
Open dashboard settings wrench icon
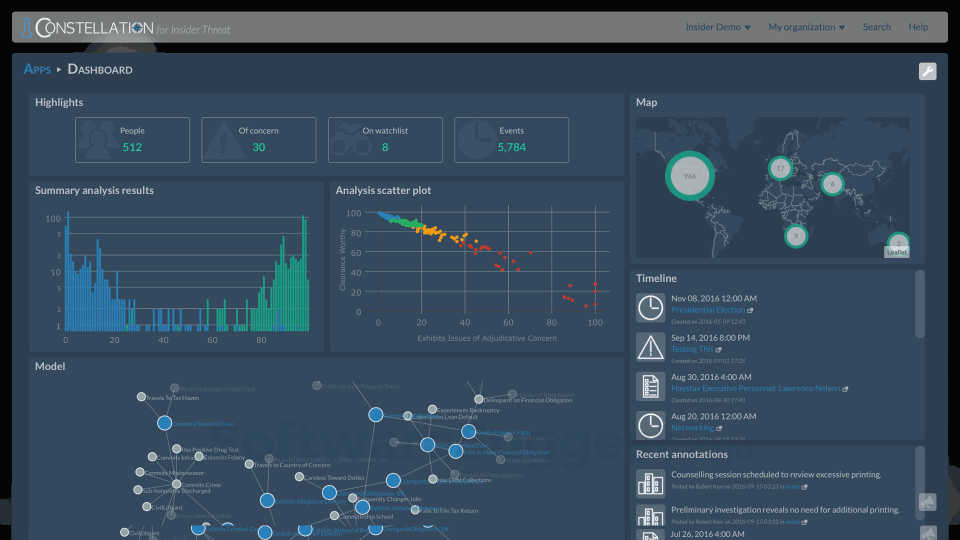click(x=928, y=71)
